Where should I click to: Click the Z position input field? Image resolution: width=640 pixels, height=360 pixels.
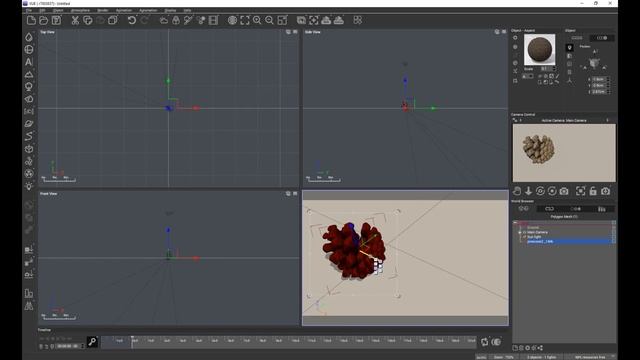pos(599,92)
